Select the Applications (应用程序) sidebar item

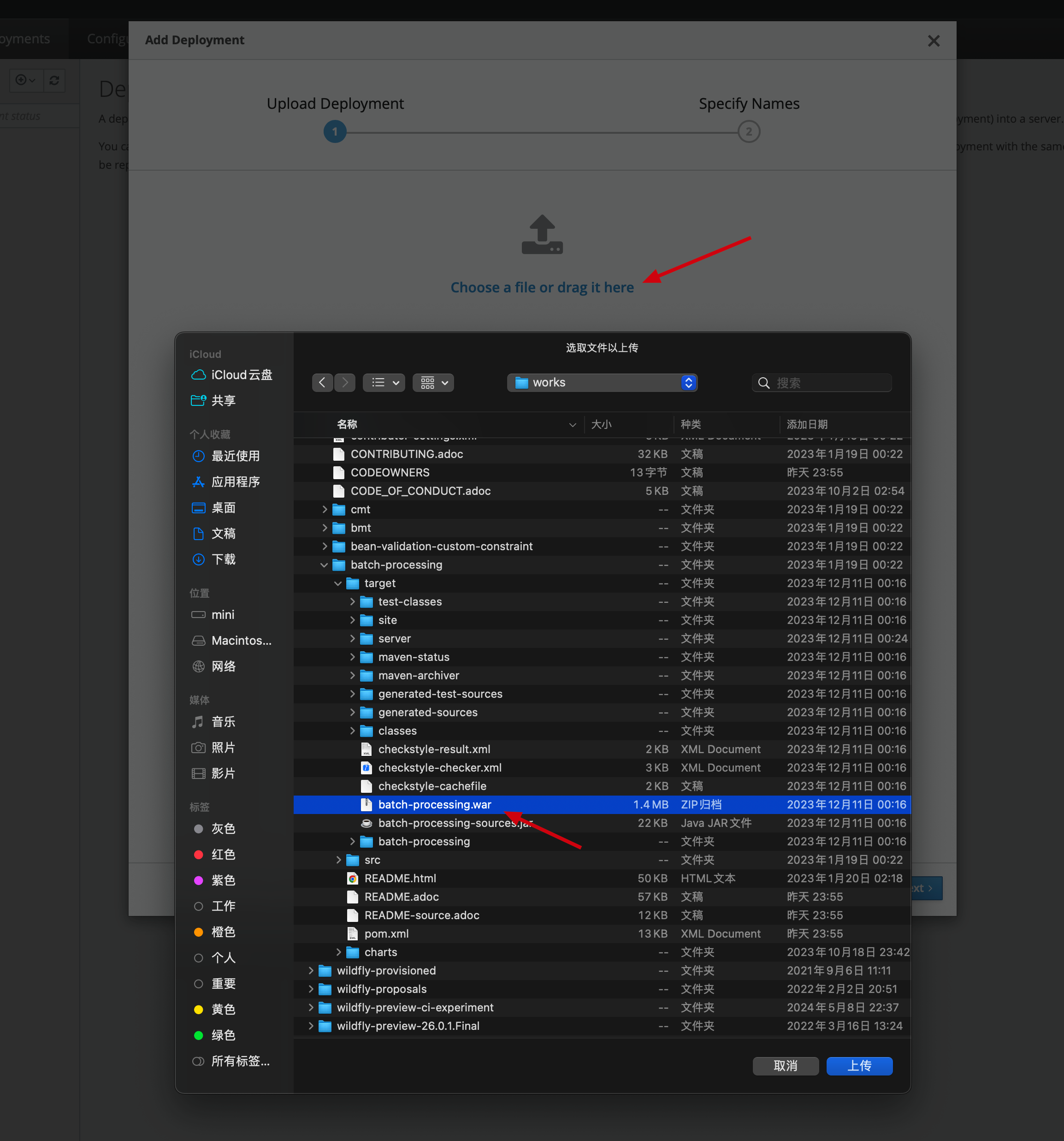[x=235, y=481]
